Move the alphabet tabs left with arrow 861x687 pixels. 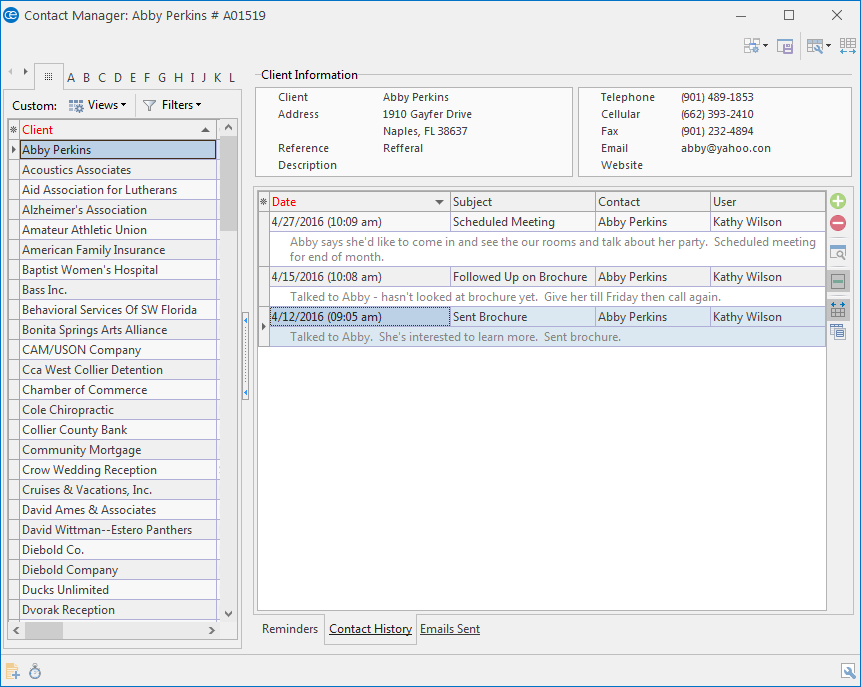click(10, 71)
